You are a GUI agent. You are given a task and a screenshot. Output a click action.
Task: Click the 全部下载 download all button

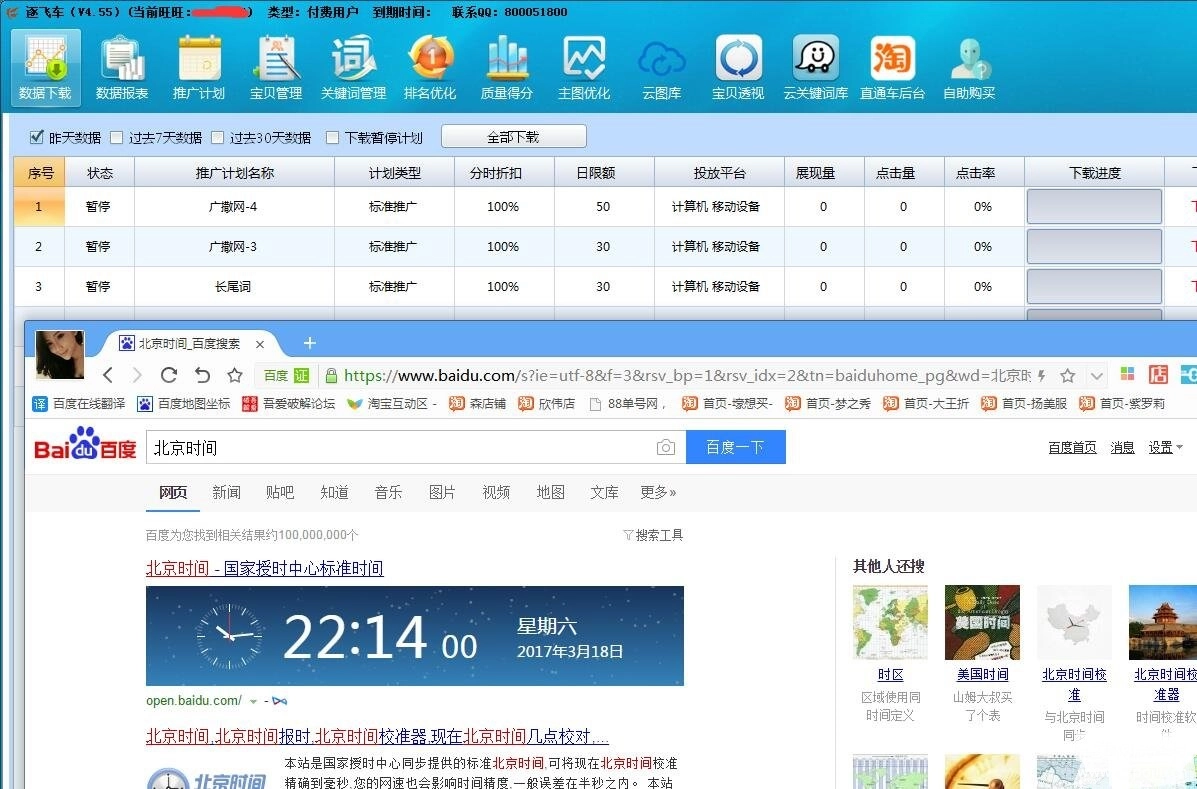pyautogui.click(x=513, y=136)
